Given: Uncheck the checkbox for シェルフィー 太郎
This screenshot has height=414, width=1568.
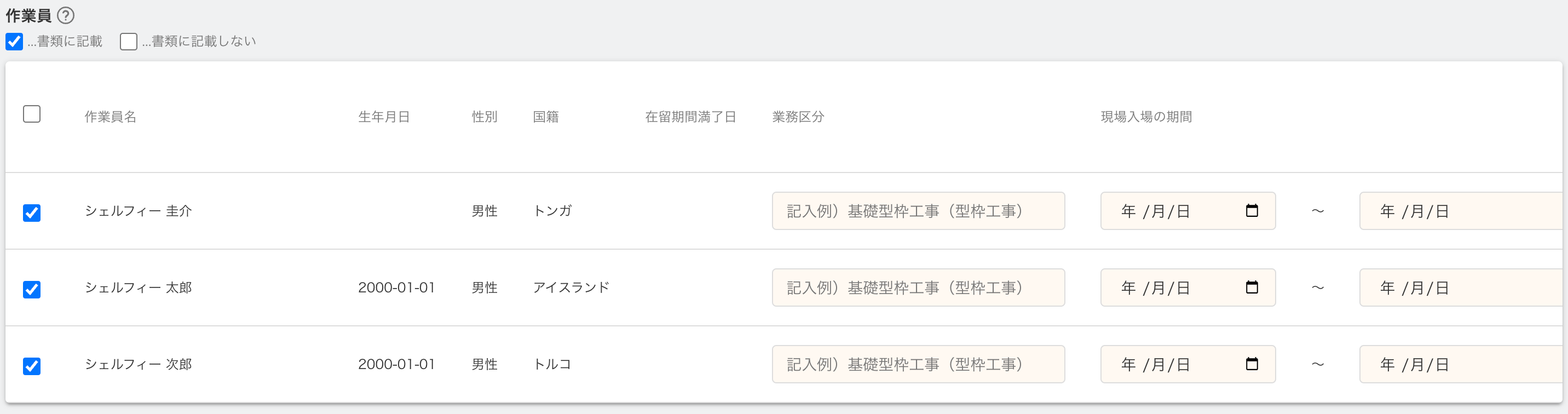Looking at the screenshot, I should click(32, 289).
